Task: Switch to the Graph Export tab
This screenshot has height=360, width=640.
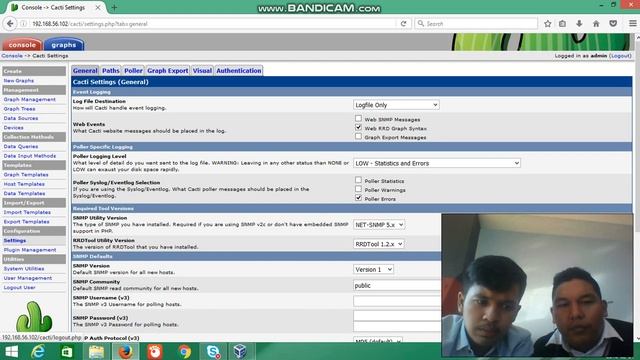Action: [168, 71]
